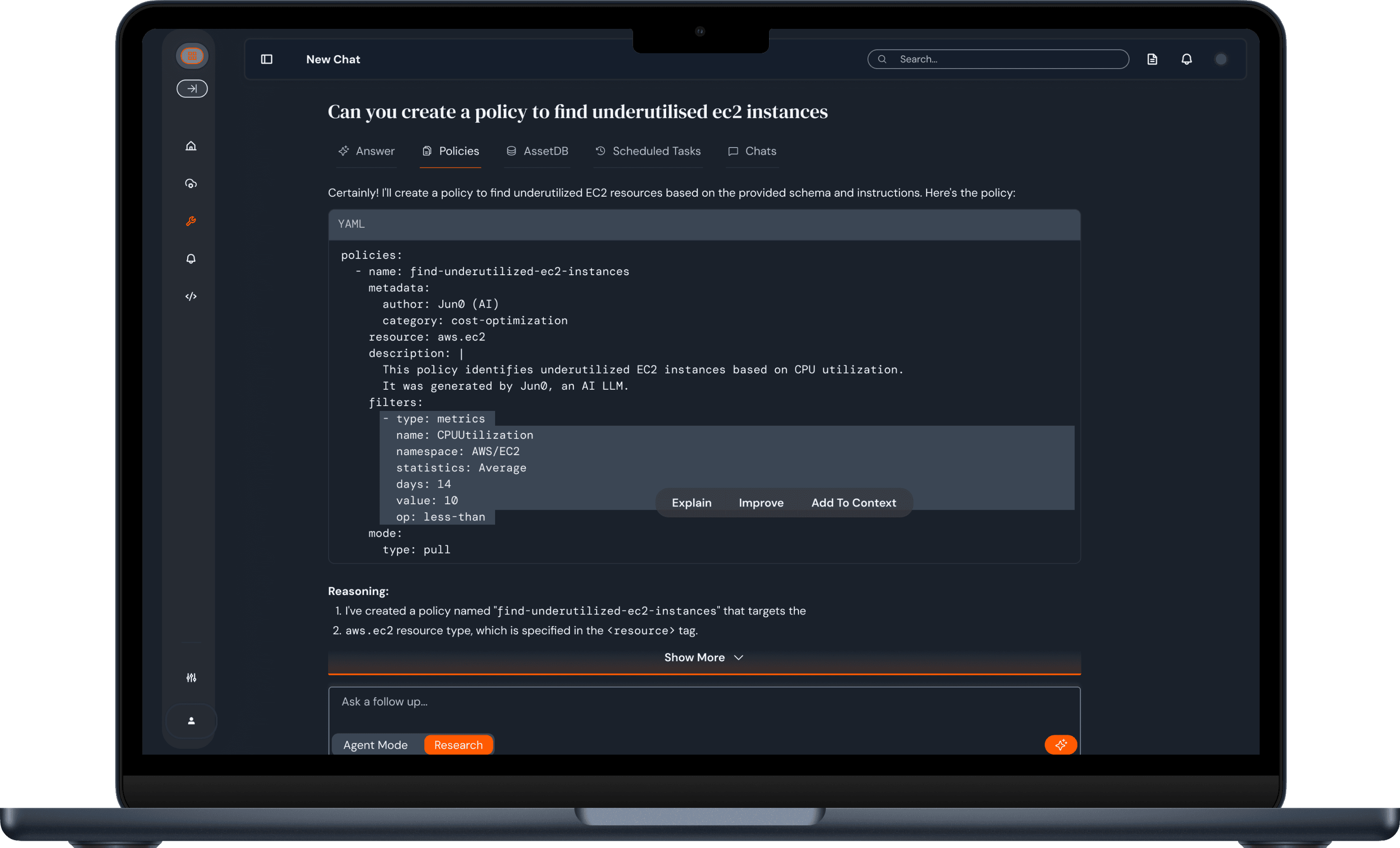Switch to Agent Mode
Viewport: 1400px width, 848px height.
coord(375,745)
